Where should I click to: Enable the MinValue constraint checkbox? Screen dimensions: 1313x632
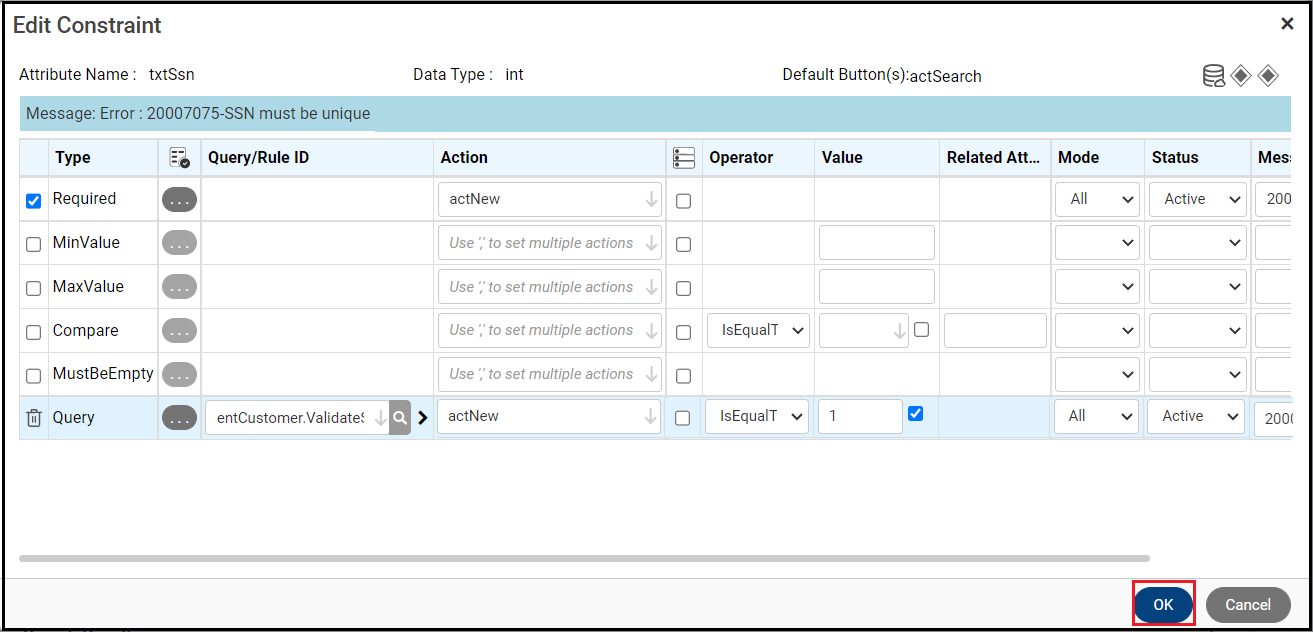click(x=34, y=244)
